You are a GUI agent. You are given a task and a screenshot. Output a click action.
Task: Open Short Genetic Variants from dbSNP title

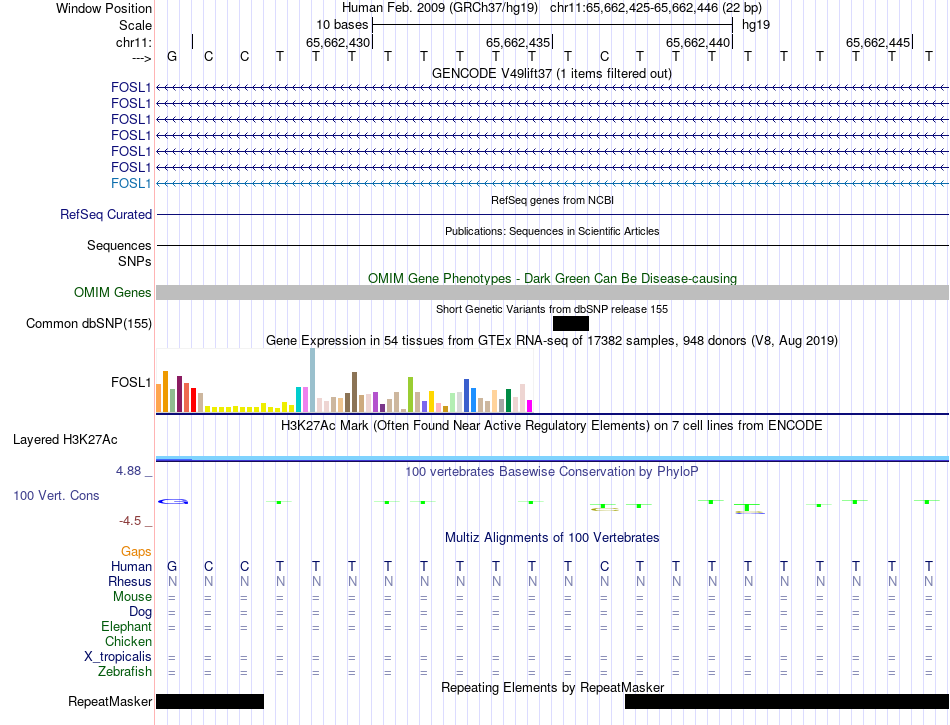coord(552,309)
